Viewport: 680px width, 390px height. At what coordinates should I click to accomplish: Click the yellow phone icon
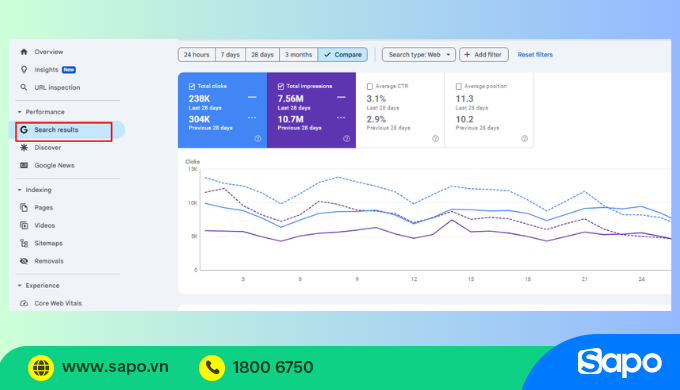[212, 367]
